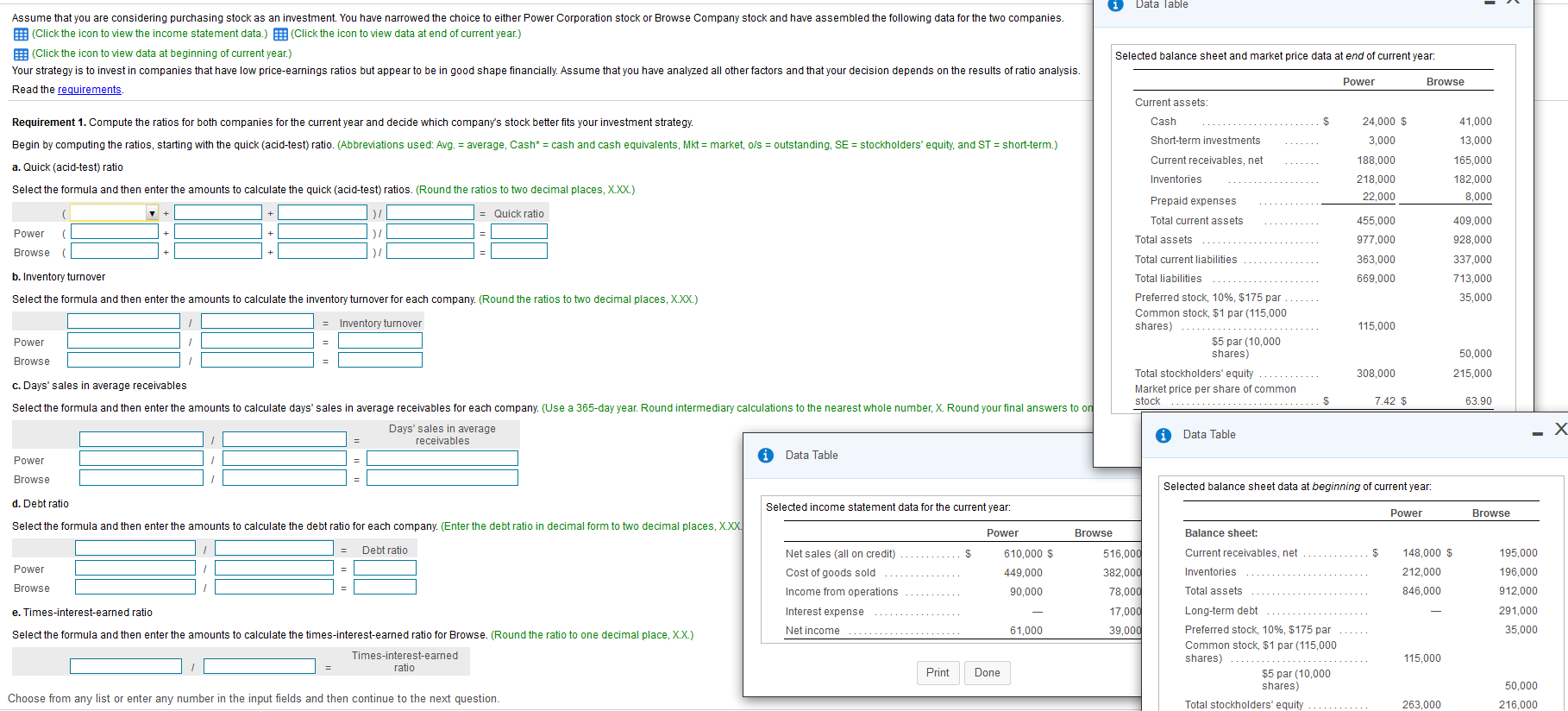Image resolution: width=1568 pixels, height=711 pixels.
Task: Select debt ratio formula denominator field
Action: (x=274, y=548)
